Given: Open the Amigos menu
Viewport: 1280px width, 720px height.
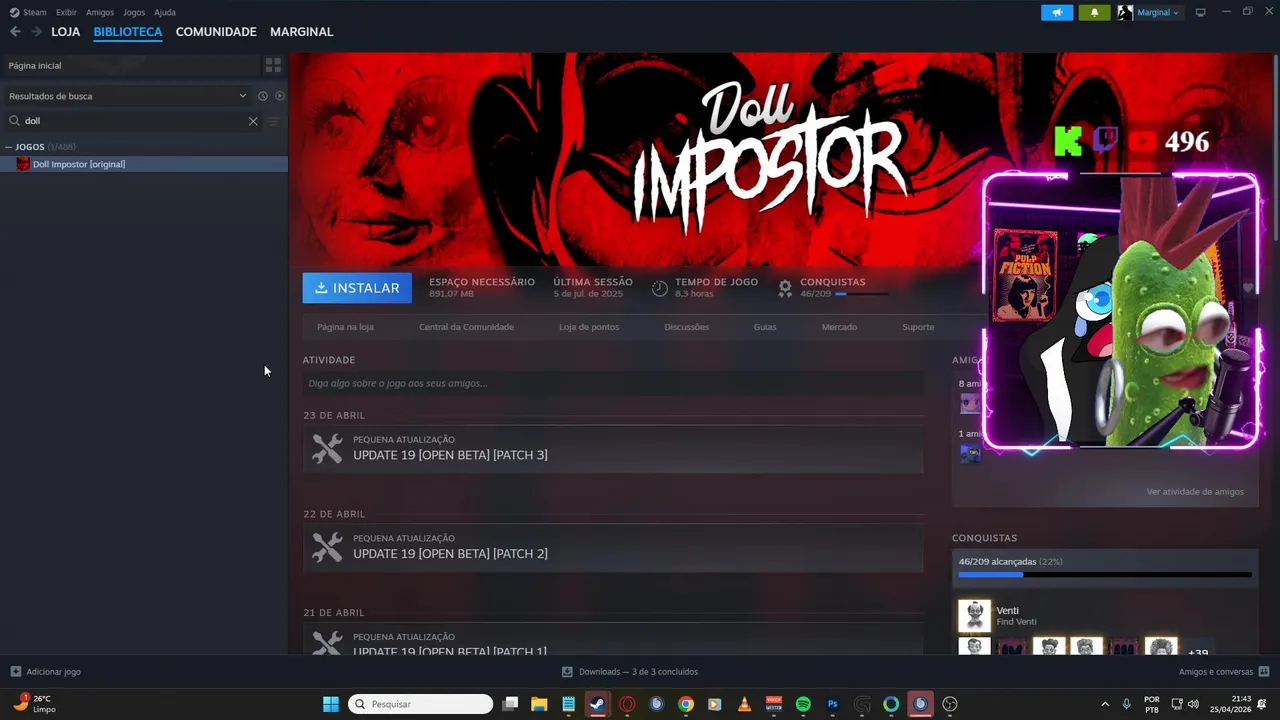Looking at the screenshot, I should pyautogui.click(x=100, y=12).
